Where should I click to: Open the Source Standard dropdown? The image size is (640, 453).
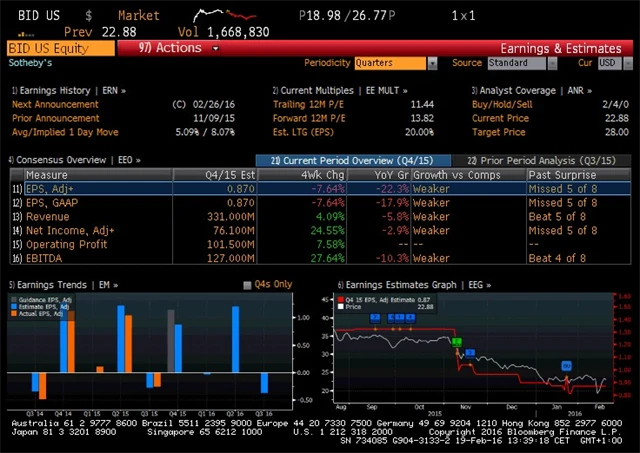(x=524, y=63)
